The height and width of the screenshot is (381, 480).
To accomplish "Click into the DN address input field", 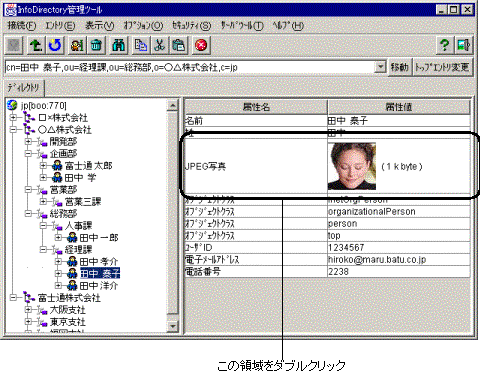I will [x=190, y=67].
